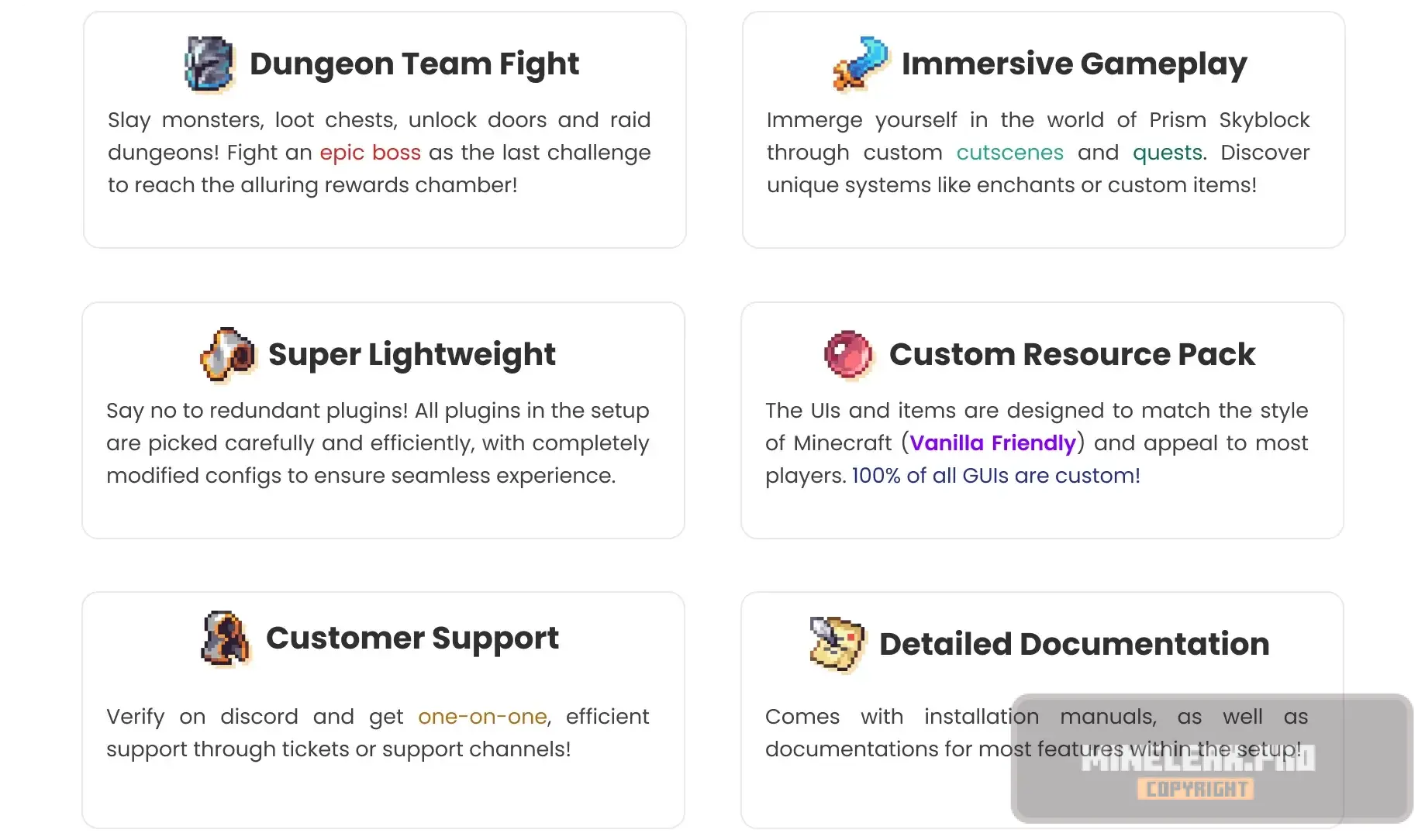
Task: Click the red orb icon beside Custom Resource Pack
Action: [x=849, y=355]
